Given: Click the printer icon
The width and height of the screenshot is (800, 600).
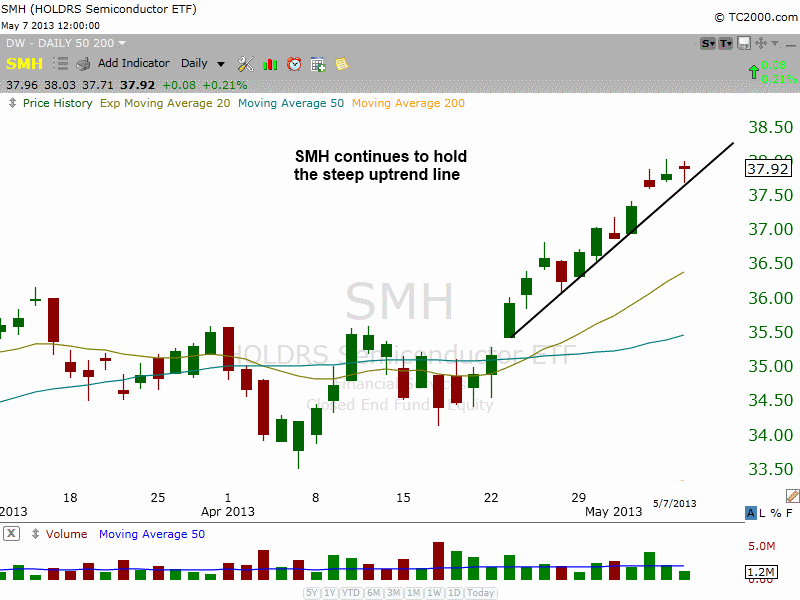Looking at the screenshot, I should [x=83, y=64].
